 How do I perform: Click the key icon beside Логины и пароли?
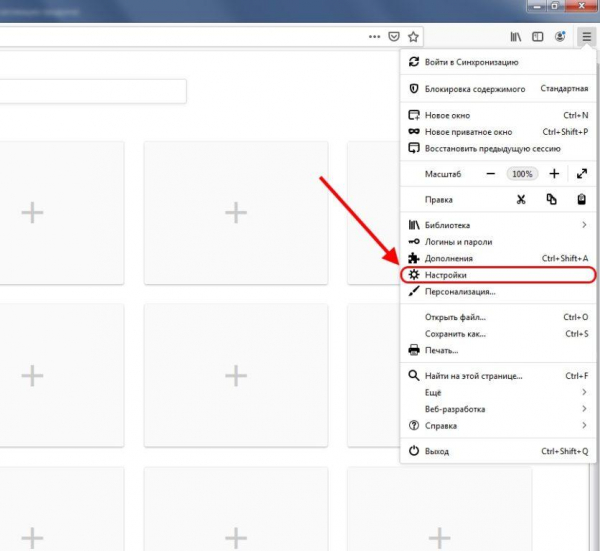(x=414, y=241)
